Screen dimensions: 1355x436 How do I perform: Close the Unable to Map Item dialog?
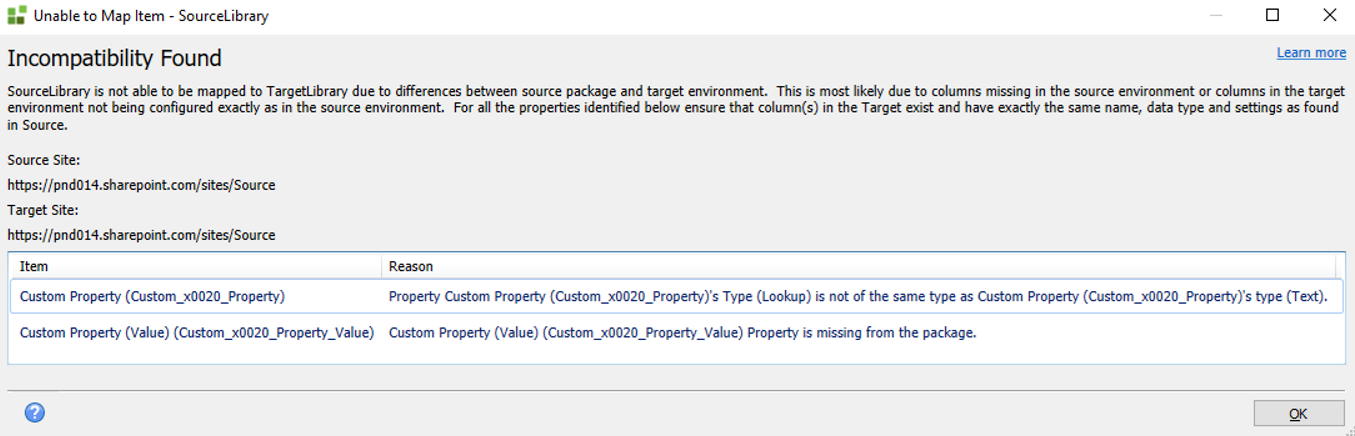(1329, 16)
